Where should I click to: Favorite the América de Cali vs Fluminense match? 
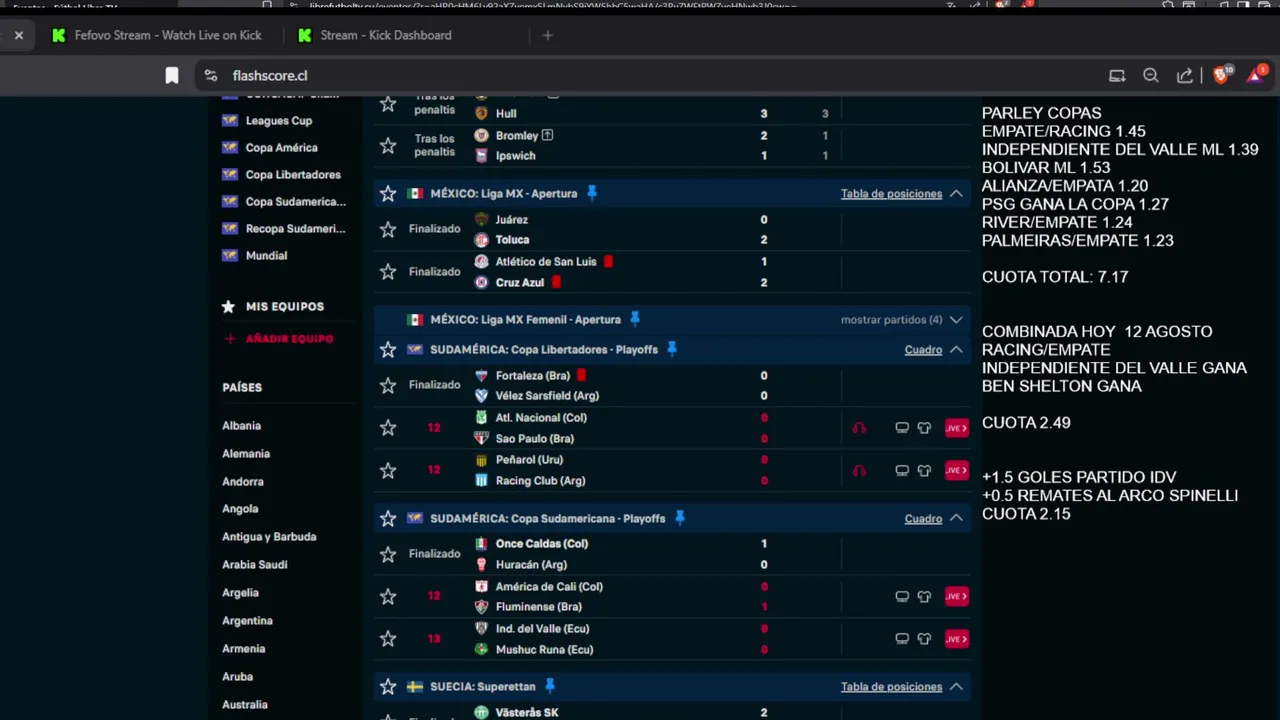point(388,596)
